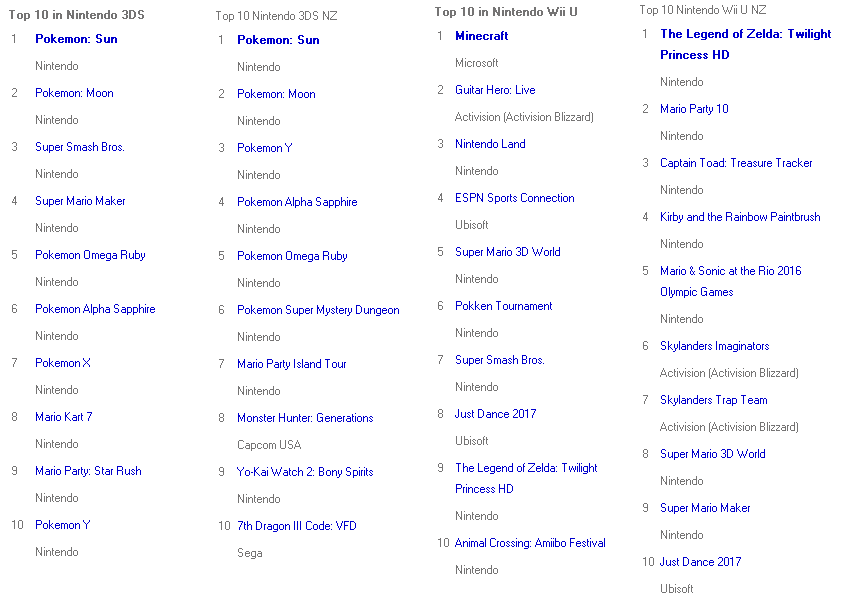Select Super Mario Maker in 3DS list
This screenshot has height=600, width=855.
click(x=80, y=201)
